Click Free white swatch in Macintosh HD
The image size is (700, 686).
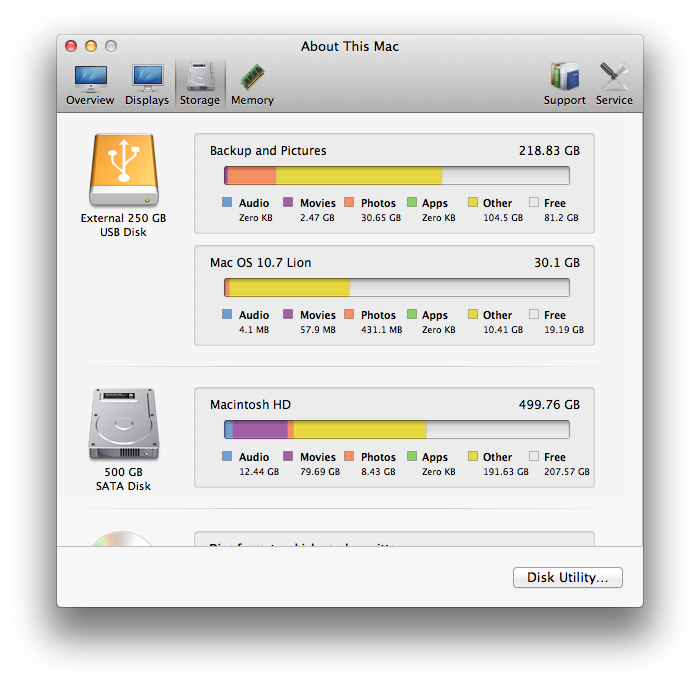[534, 456]
